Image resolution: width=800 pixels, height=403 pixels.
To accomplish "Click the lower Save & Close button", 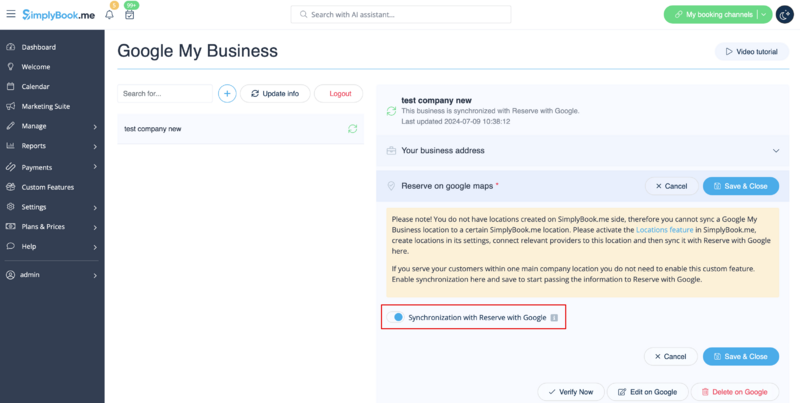I will point(741,357).
